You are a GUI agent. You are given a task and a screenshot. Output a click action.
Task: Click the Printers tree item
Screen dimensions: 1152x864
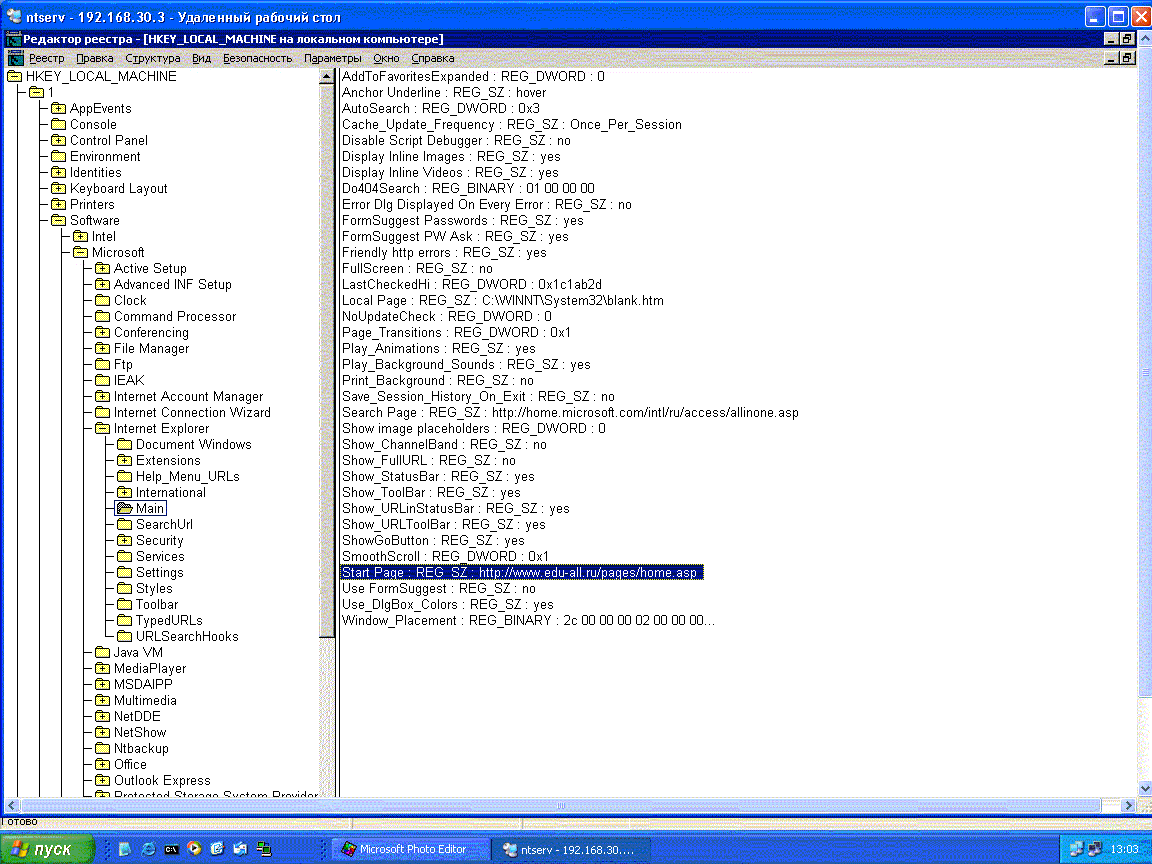92,205
